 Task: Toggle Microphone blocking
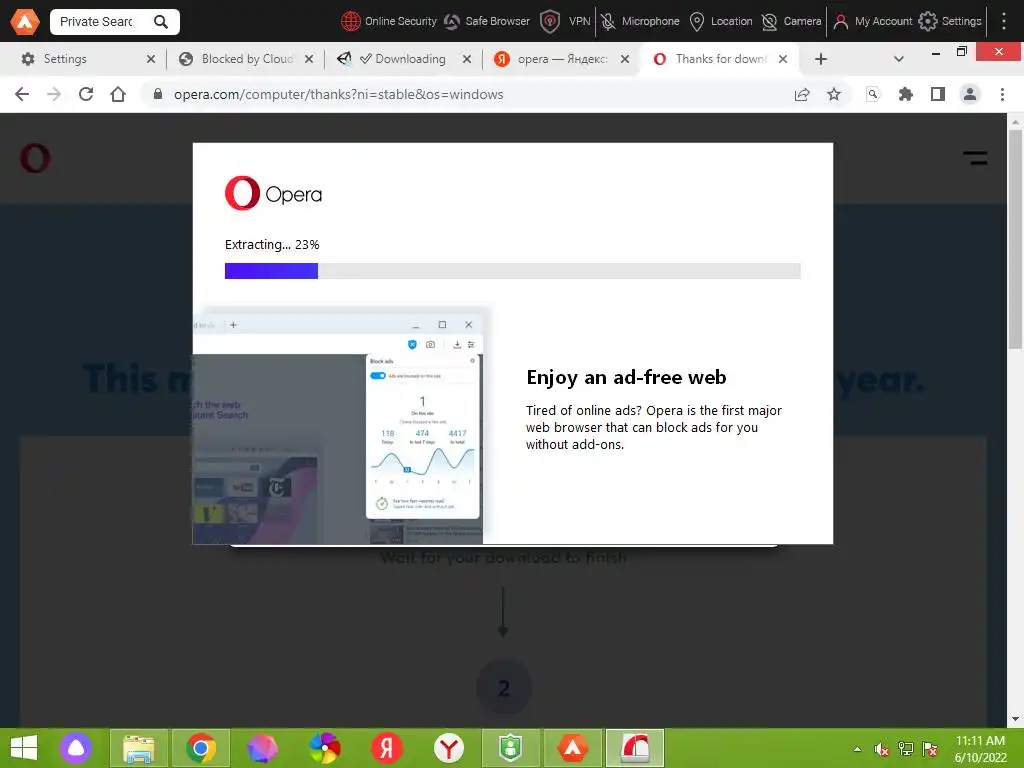pos(640,22)
